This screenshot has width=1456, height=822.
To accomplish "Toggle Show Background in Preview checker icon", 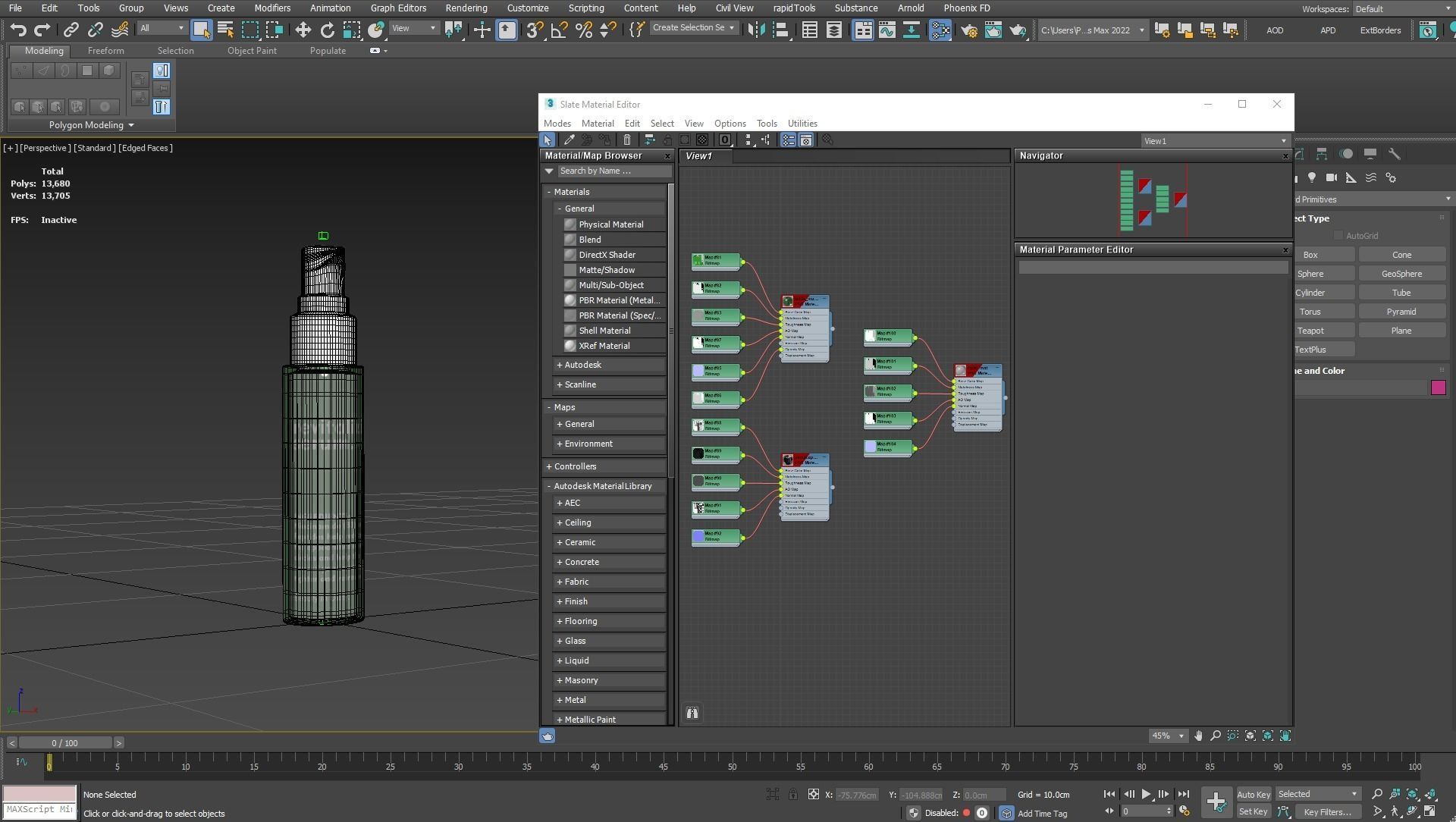I will coord(702,140).
